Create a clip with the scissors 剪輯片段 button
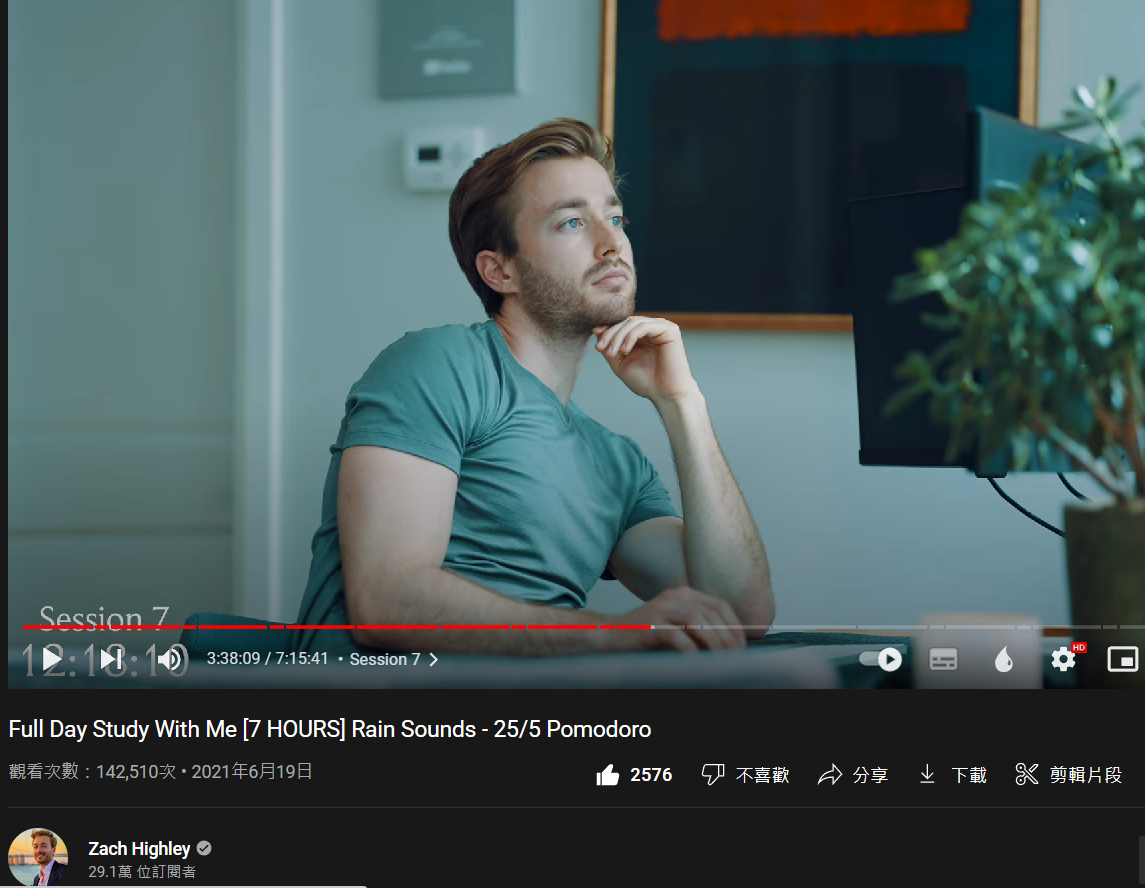This screenshot has height=888, width=1145. pyautogui.click(x=1068, y=775)
